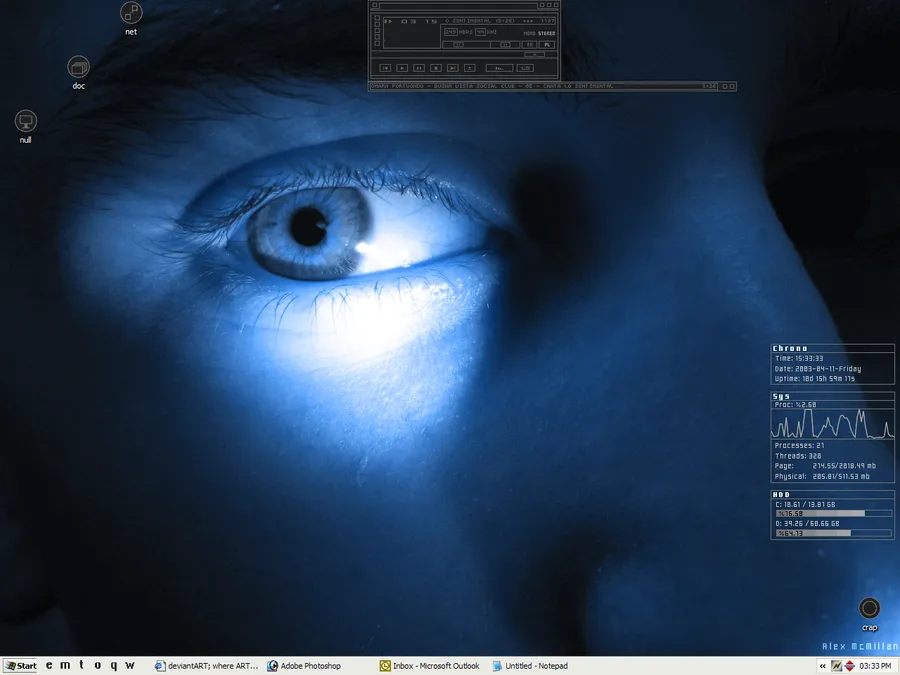Pause playback in the Winamp player
This screenshot has height=675, width=900.
419,68
